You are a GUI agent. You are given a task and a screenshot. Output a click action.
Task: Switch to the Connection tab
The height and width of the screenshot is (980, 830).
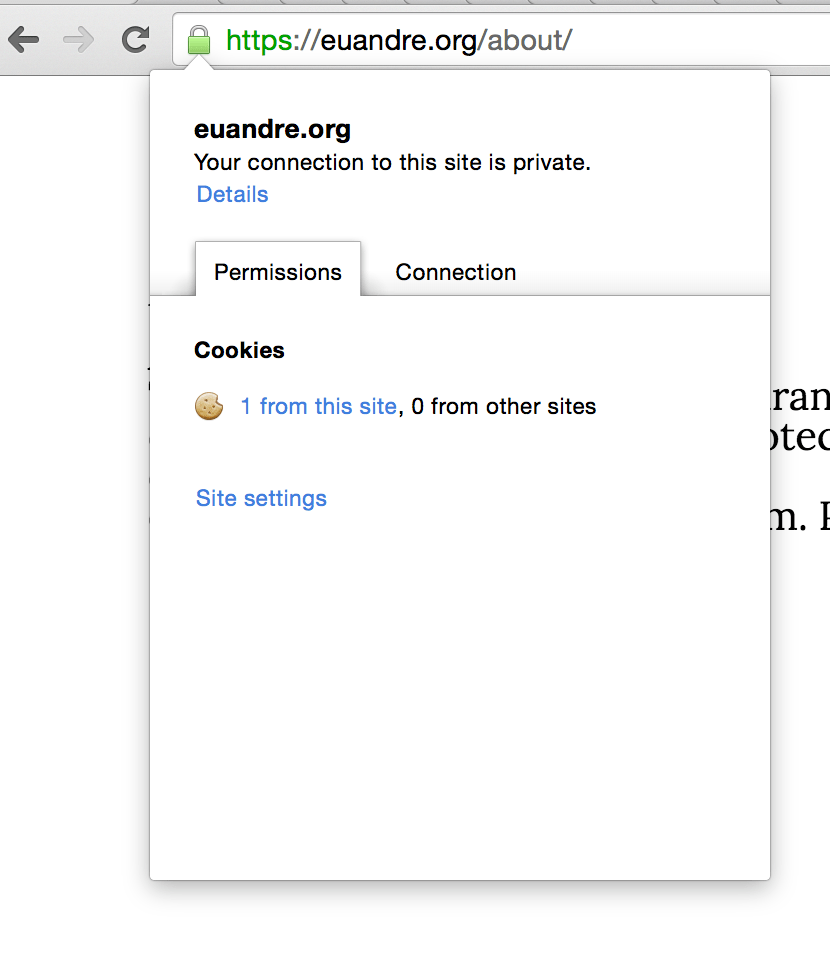[455, 271]
